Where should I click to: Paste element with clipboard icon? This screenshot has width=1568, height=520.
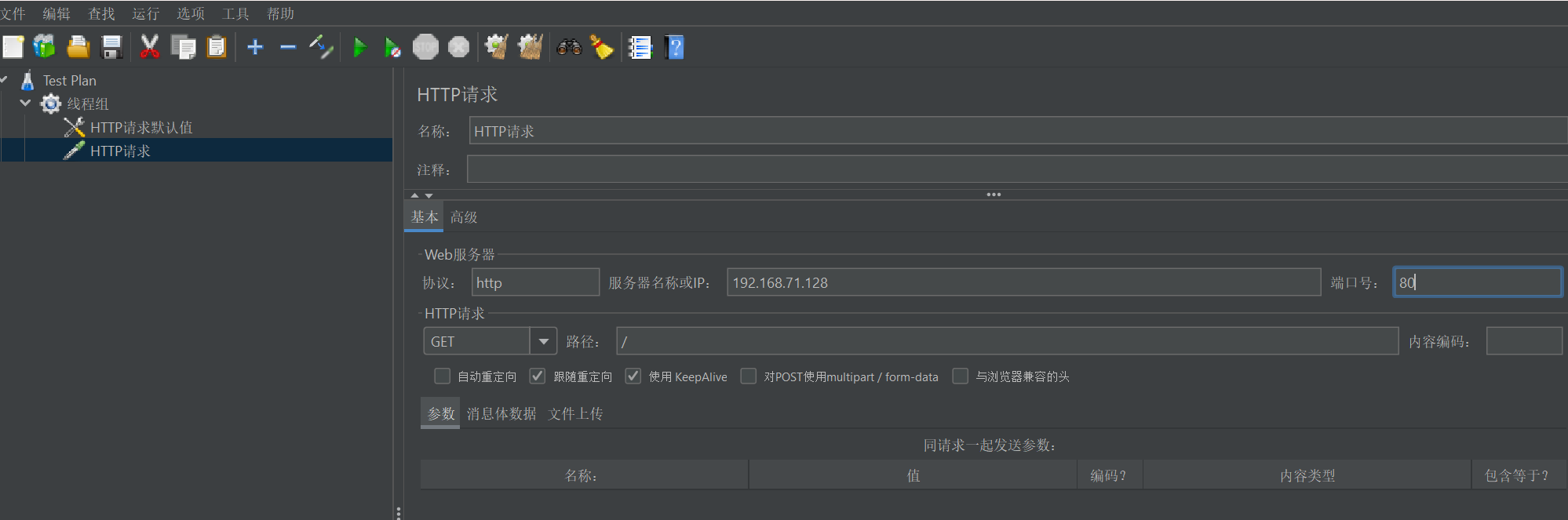pyautogui.click(x=217, y=47)
